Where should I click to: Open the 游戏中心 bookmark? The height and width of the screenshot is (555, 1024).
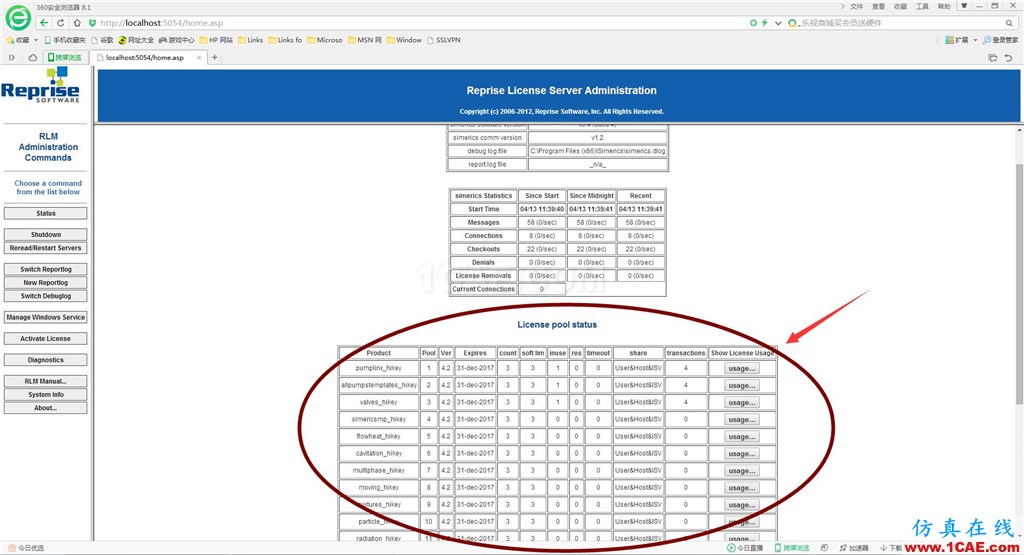176,40
